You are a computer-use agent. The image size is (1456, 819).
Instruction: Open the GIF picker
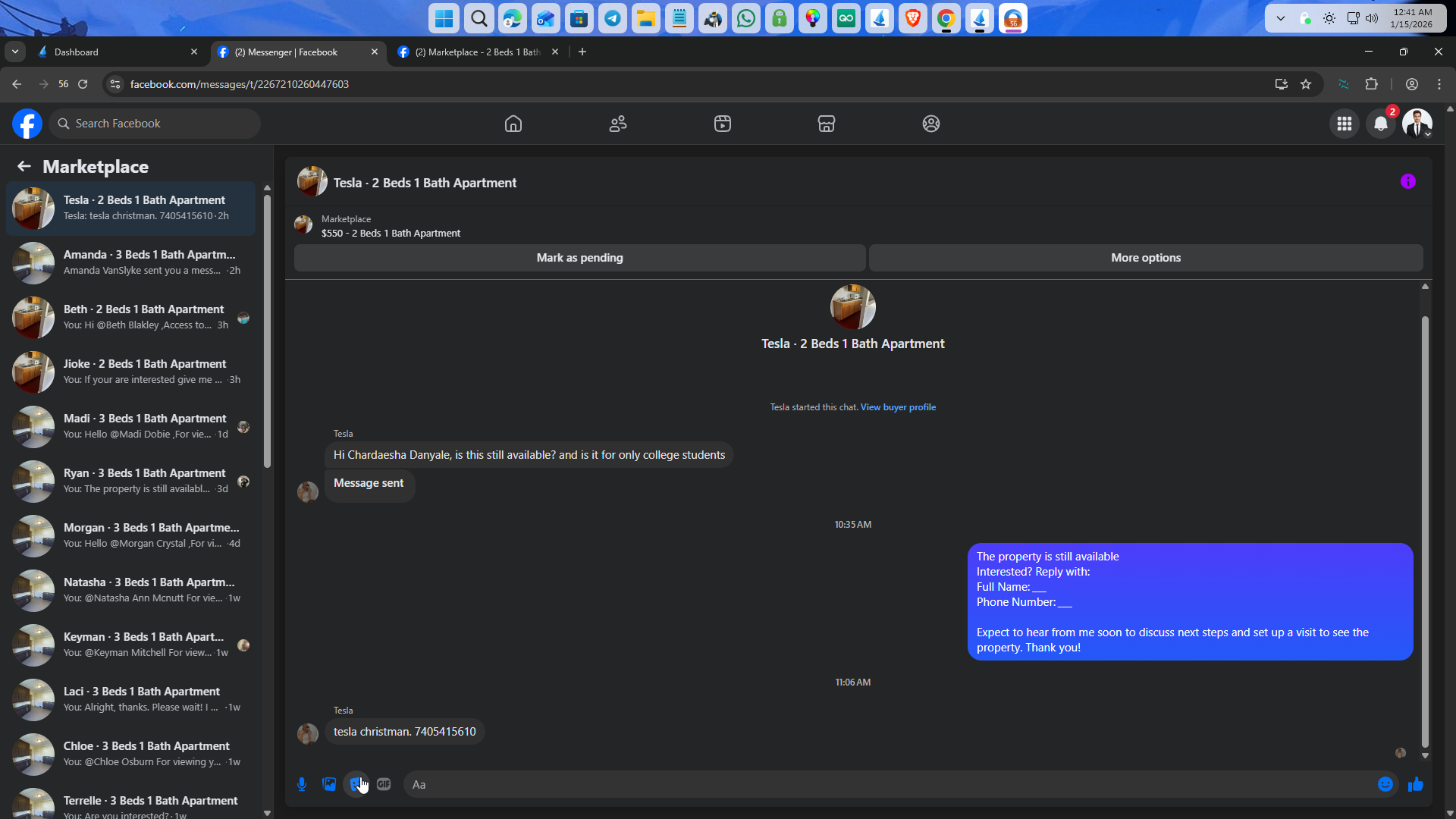384,784
